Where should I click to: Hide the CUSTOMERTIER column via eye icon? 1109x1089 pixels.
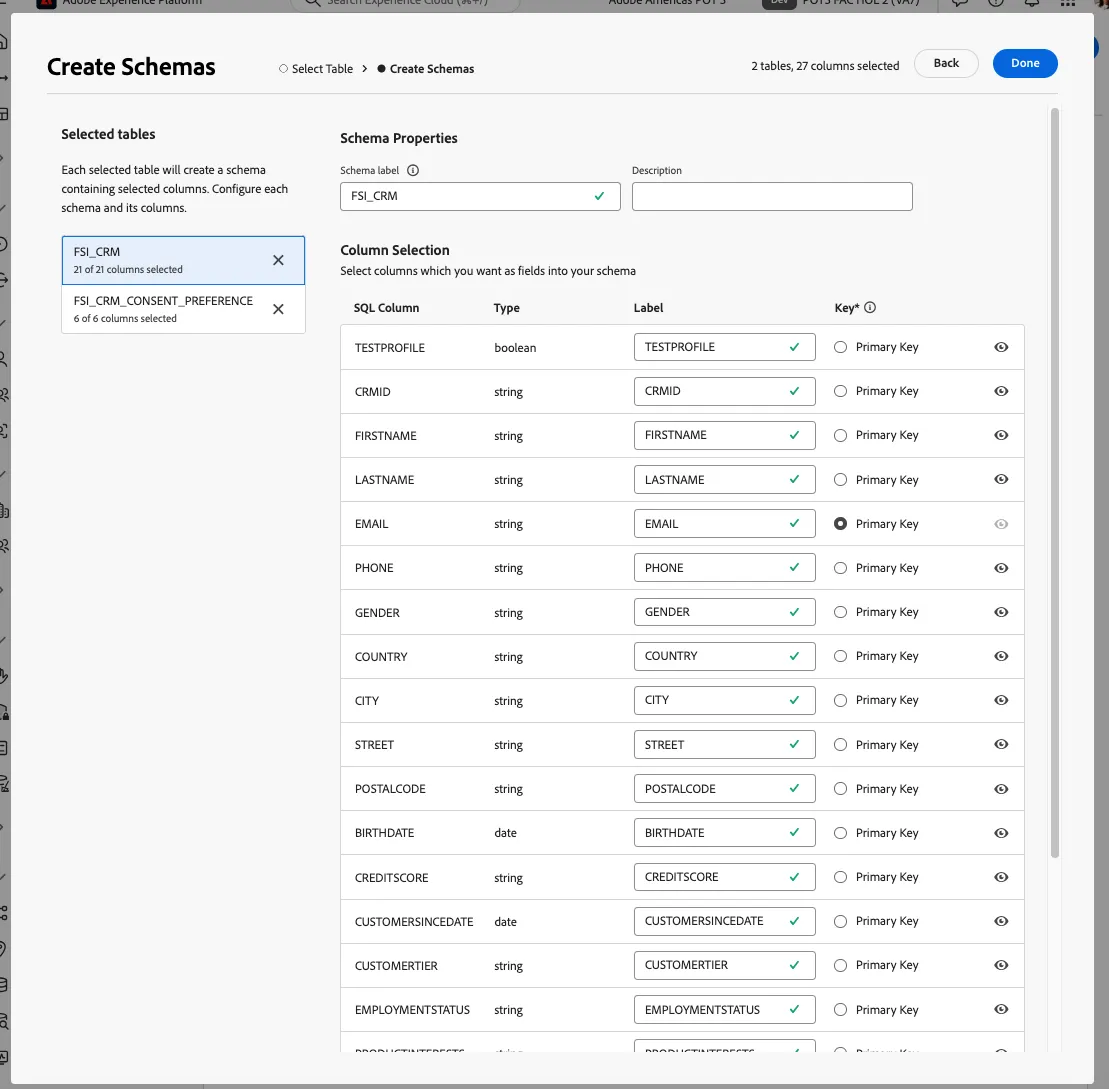pyautogui.click(x=1001, y=965)
